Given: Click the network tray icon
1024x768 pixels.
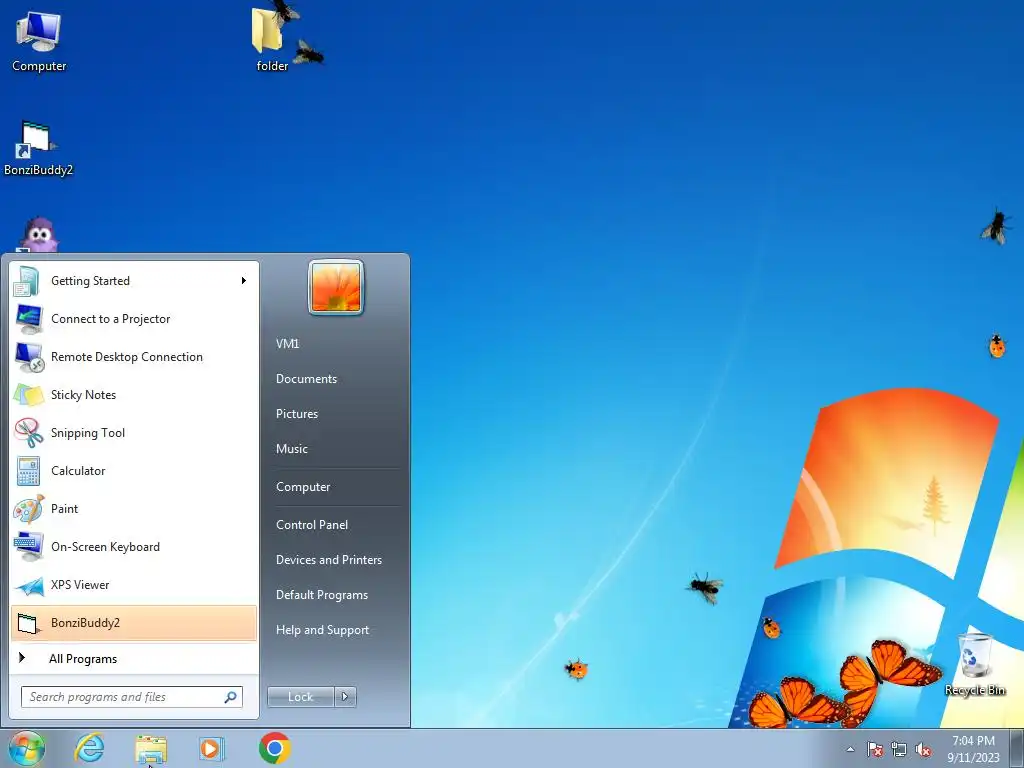Looking at the screenshot, I should [x=899, y=750].
